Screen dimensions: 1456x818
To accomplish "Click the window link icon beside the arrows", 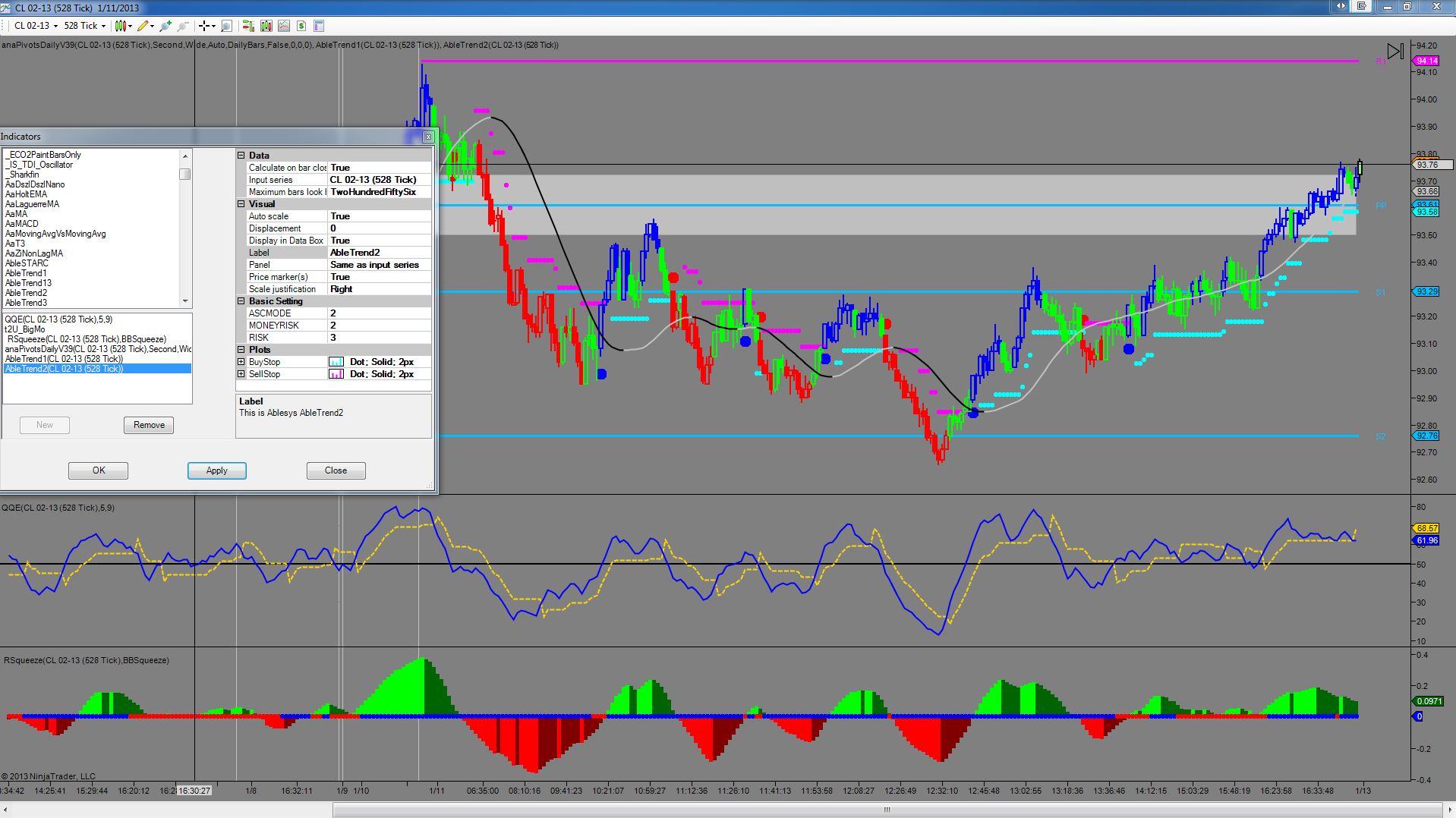I will click(x=1362, y=6).
